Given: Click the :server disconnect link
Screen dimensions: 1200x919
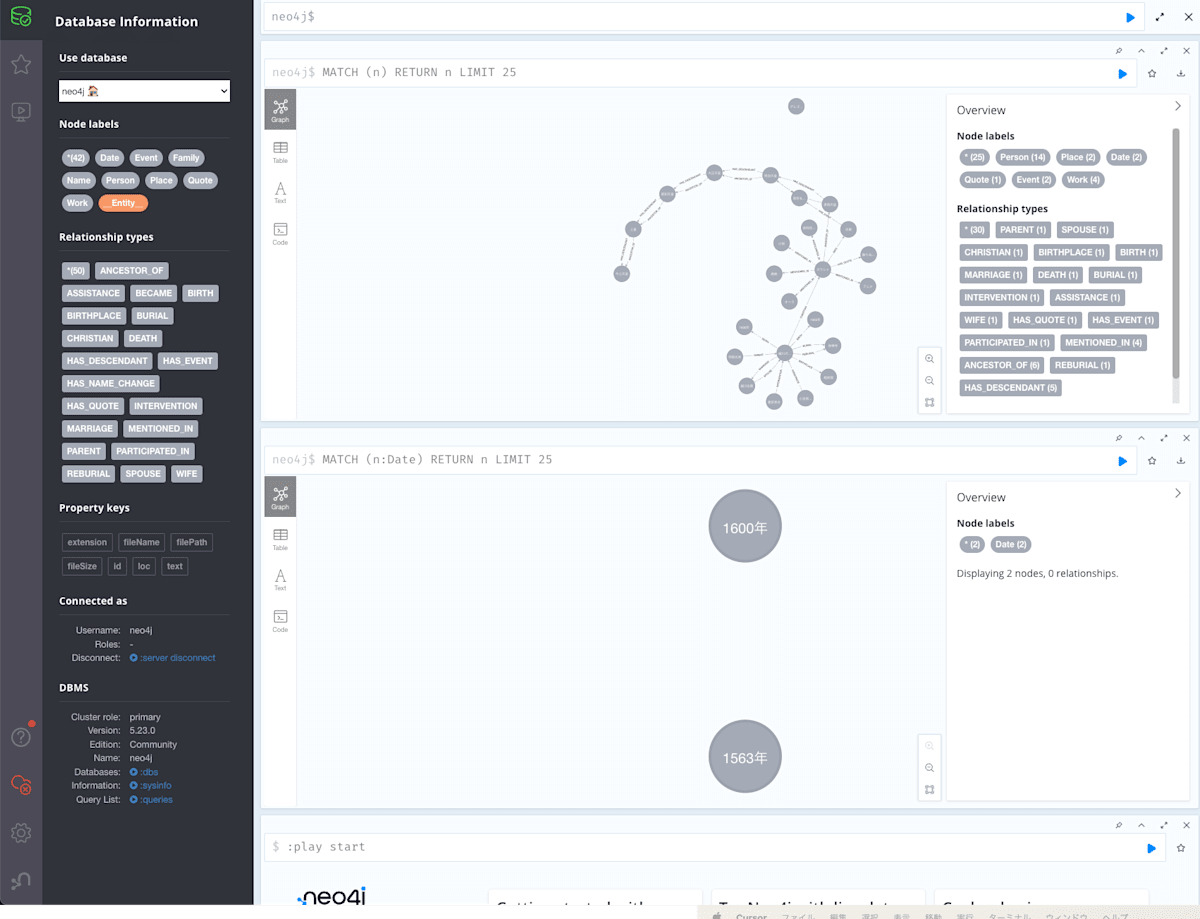Looking at the screenshot, I should click(177, 658).
